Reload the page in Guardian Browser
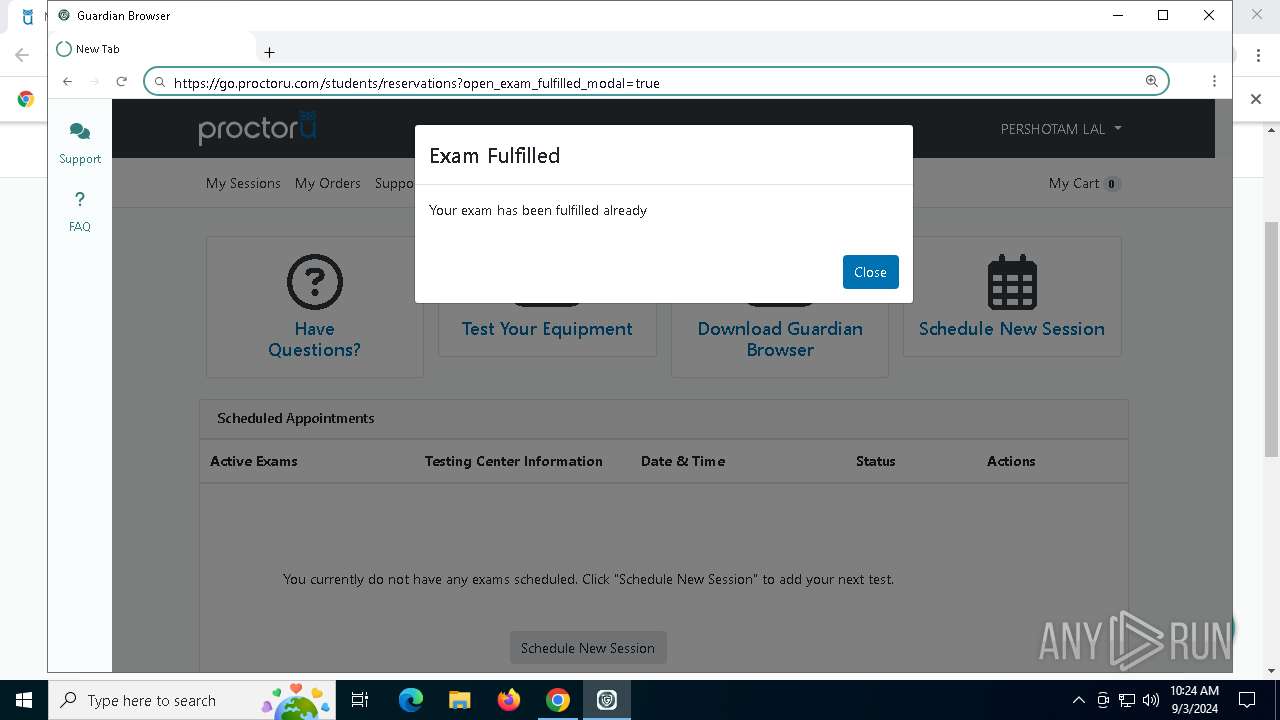1280x720 pixels. pos(121,82)
